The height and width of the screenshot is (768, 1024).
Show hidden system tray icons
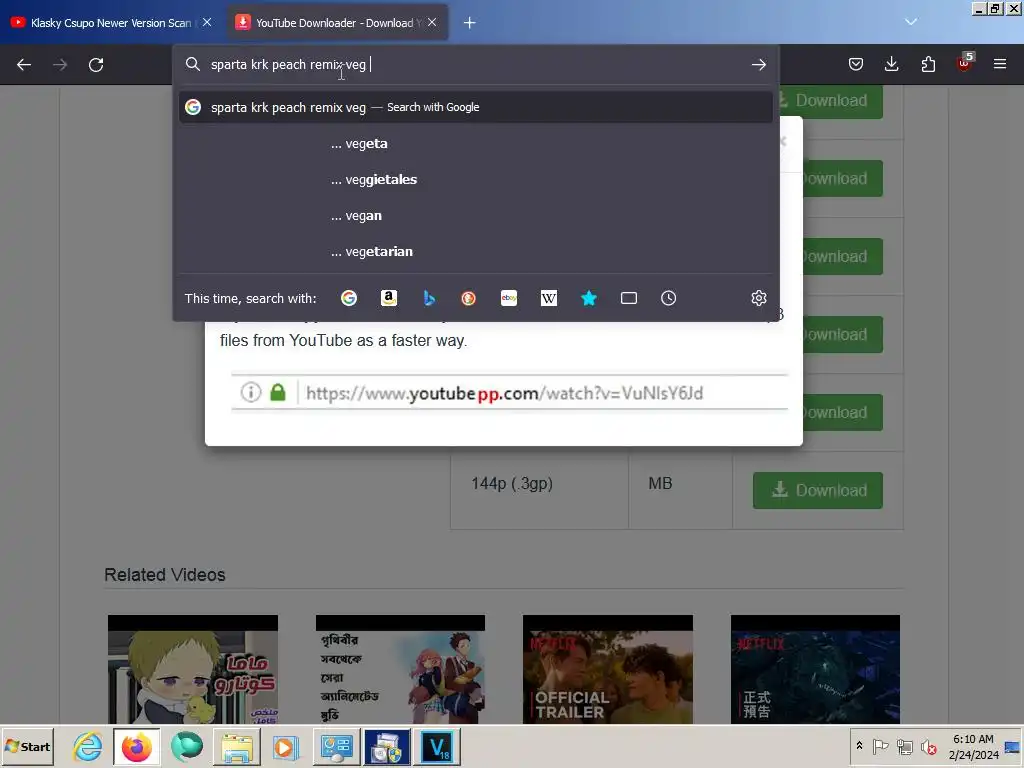[x=859, y=746]
